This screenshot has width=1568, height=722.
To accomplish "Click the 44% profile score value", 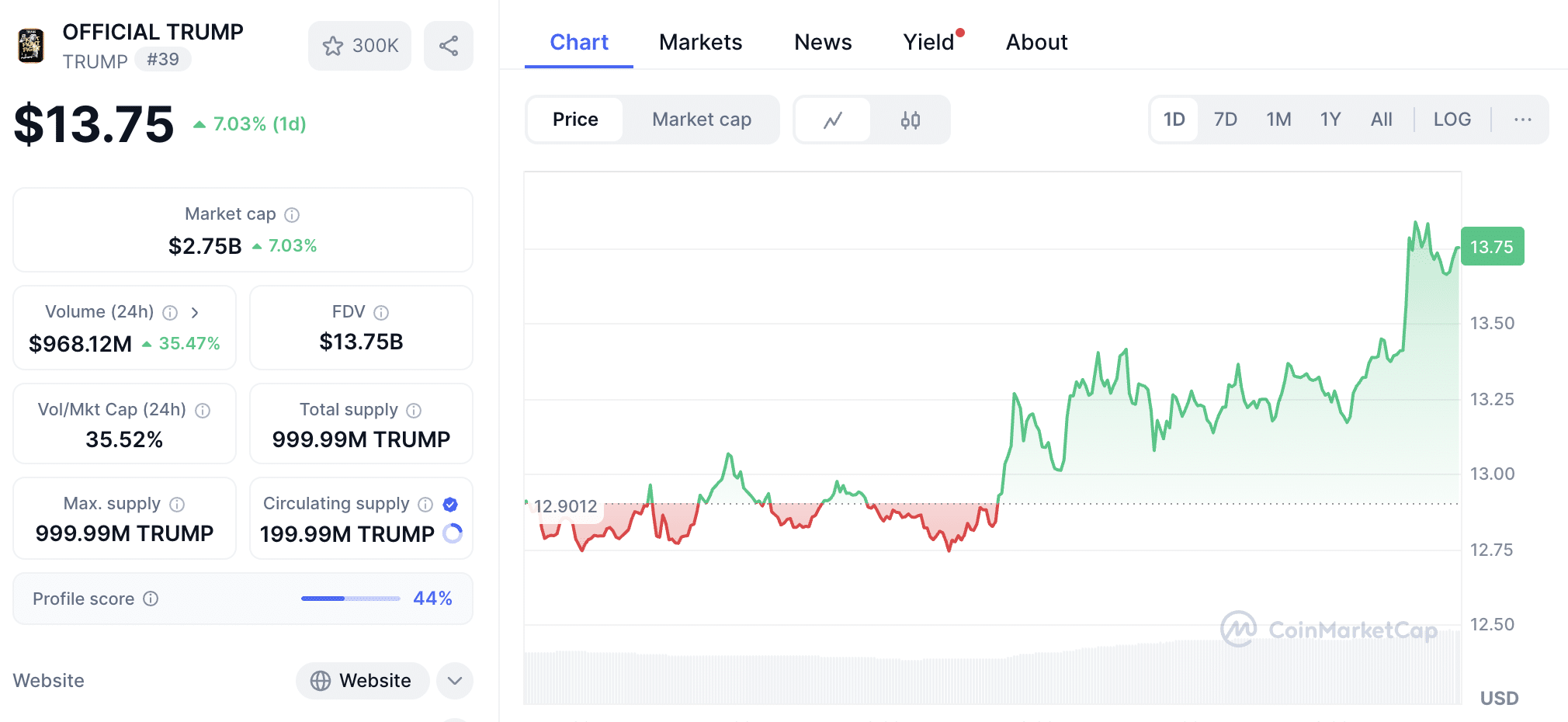I will (x=432, y=599).
